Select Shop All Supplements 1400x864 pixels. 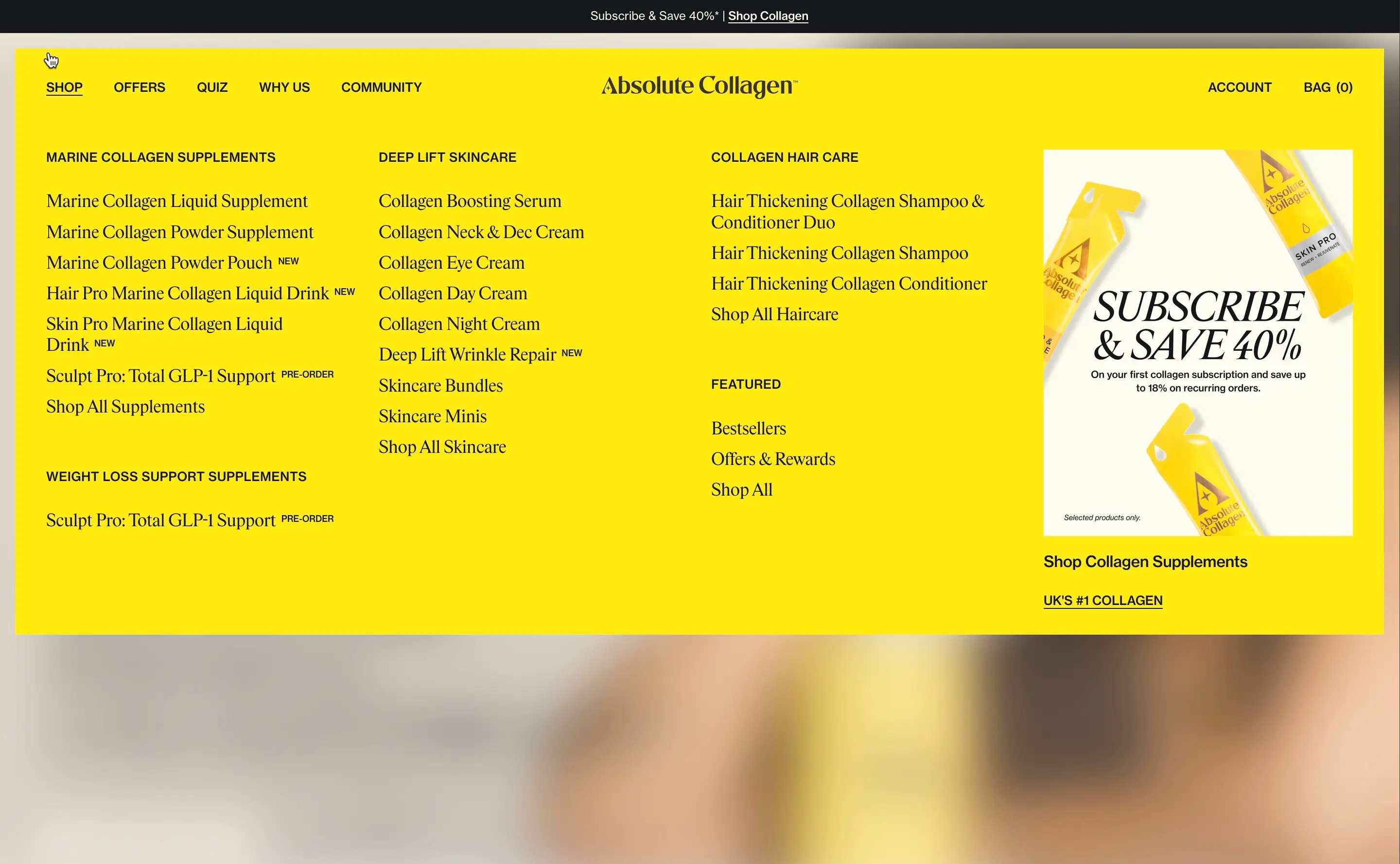(125, 407)
